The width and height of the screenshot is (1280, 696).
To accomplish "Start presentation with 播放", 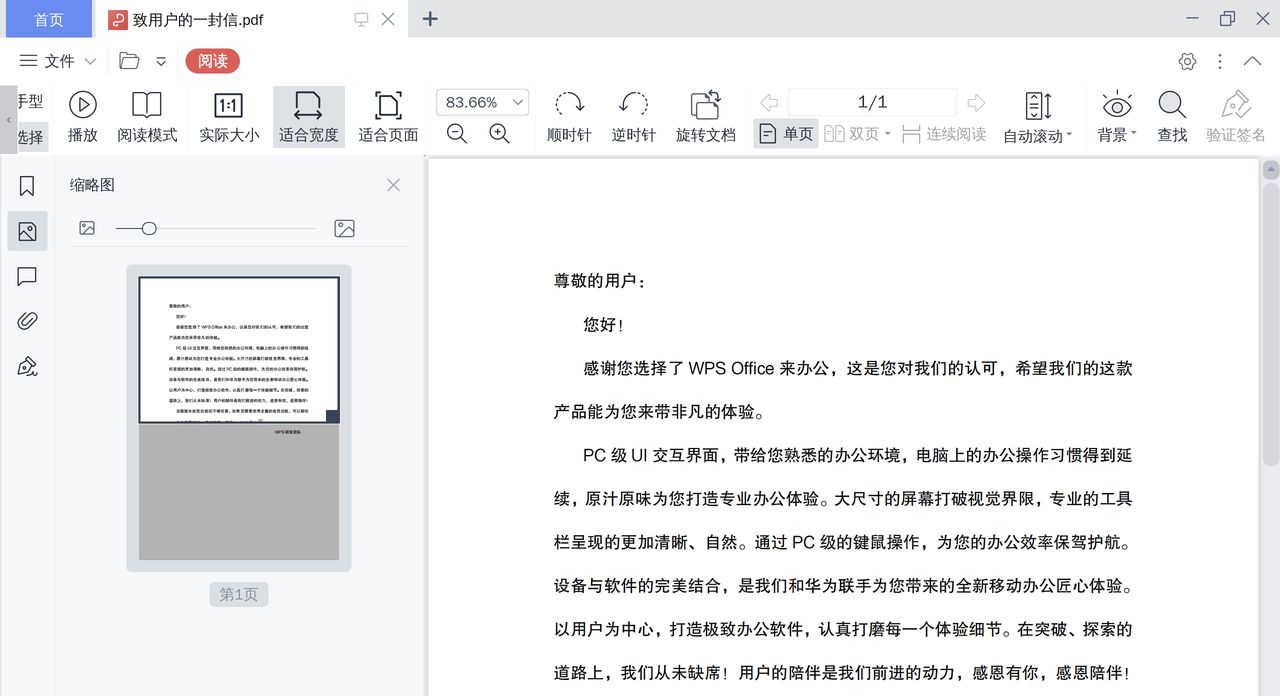I will click(83, 115).
